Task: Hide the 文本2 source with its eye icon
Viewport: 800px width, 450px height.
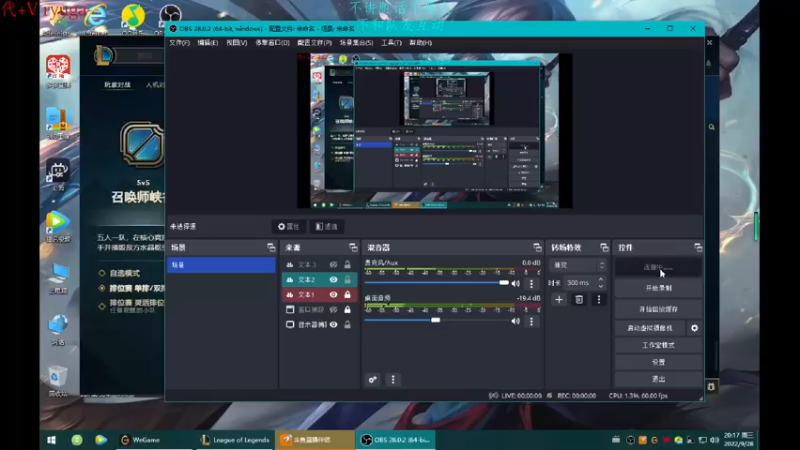Action: coord(333,280)
